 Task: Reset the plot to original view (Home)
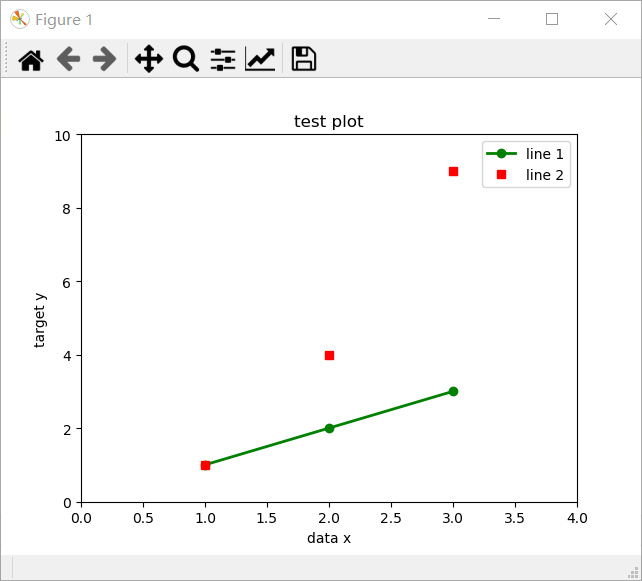(x=31, y=59)
